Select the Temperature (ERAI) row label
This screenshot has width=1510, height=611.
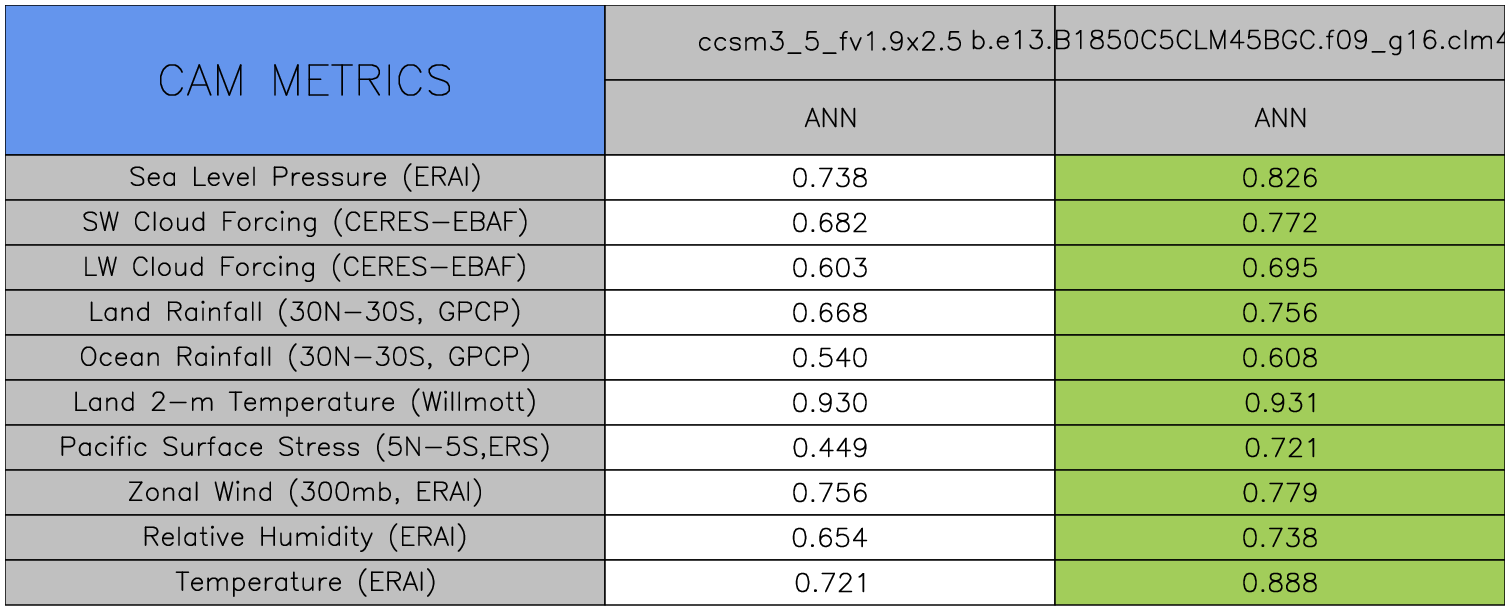(x=305, y=582)
